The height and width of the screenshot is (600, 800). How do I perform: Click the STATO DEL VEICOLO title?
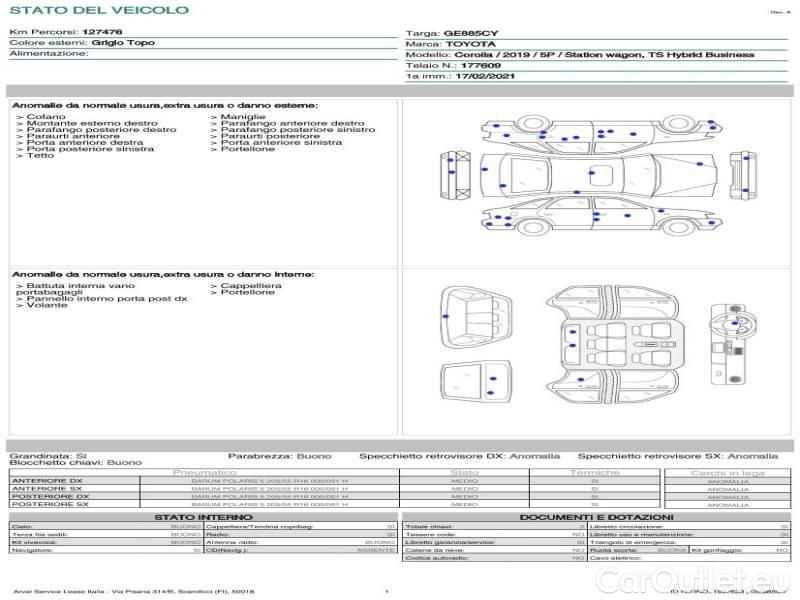click(x=98, y=10)
